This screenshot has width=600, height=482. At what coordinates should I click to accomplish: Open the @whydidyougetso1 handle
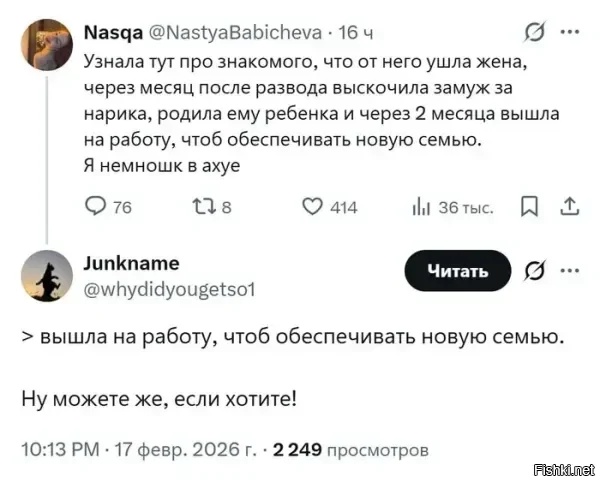(170, 289)
